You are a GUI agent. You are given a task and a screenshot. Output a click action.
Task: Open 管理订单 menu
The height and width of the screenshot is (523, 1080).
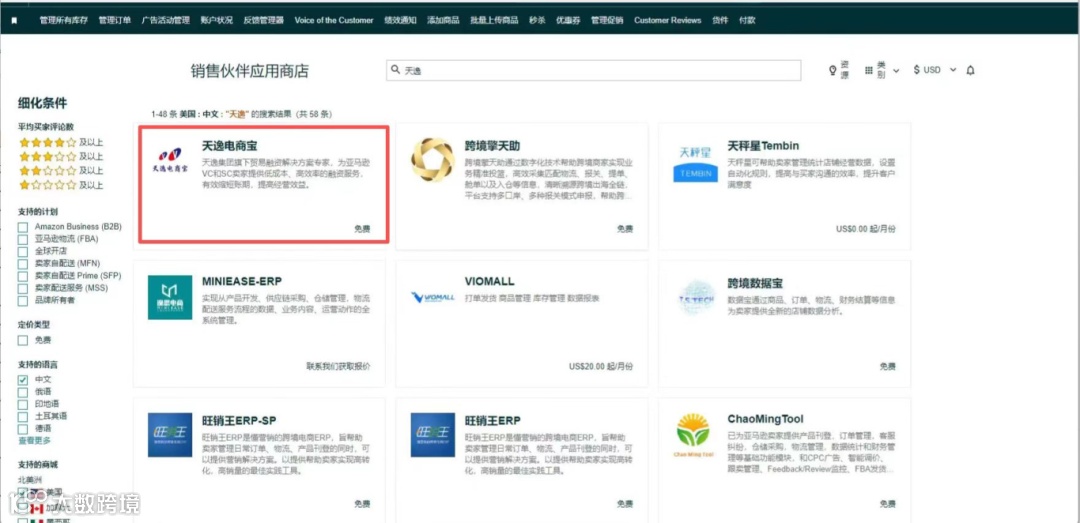(x=114, y=21)
